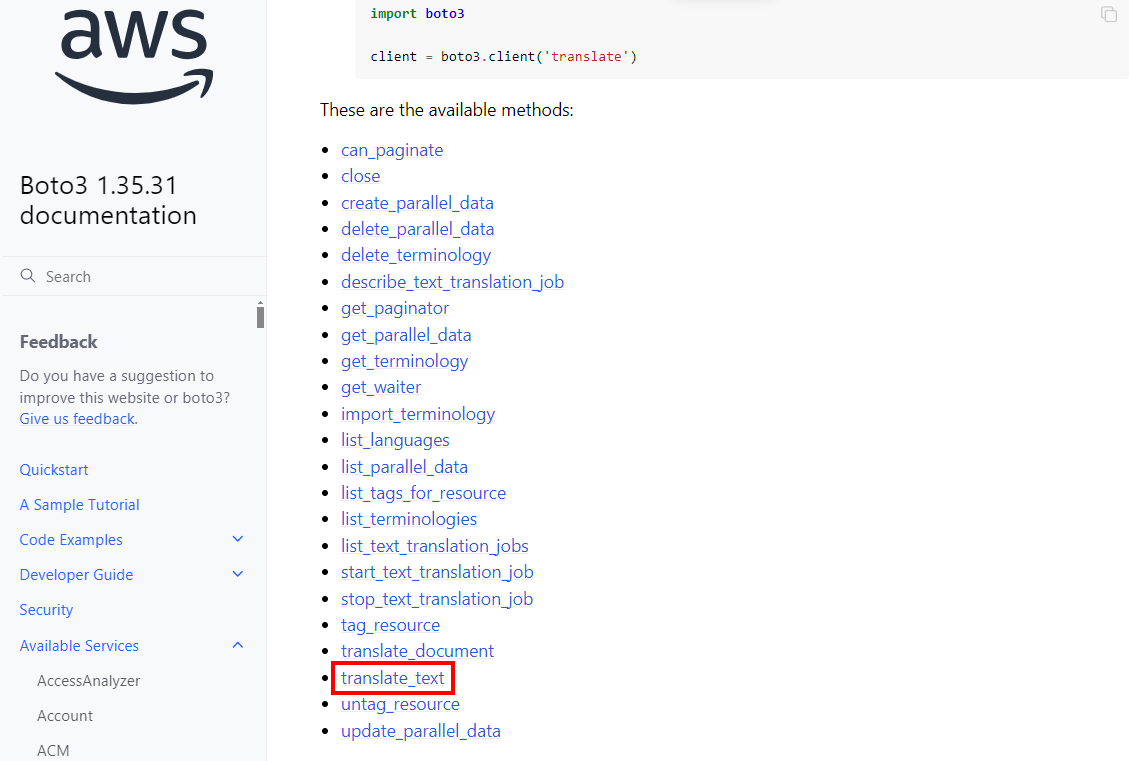Open the start_text_translation_job method
Viewport: 1129px width, 761px height.
437,571
